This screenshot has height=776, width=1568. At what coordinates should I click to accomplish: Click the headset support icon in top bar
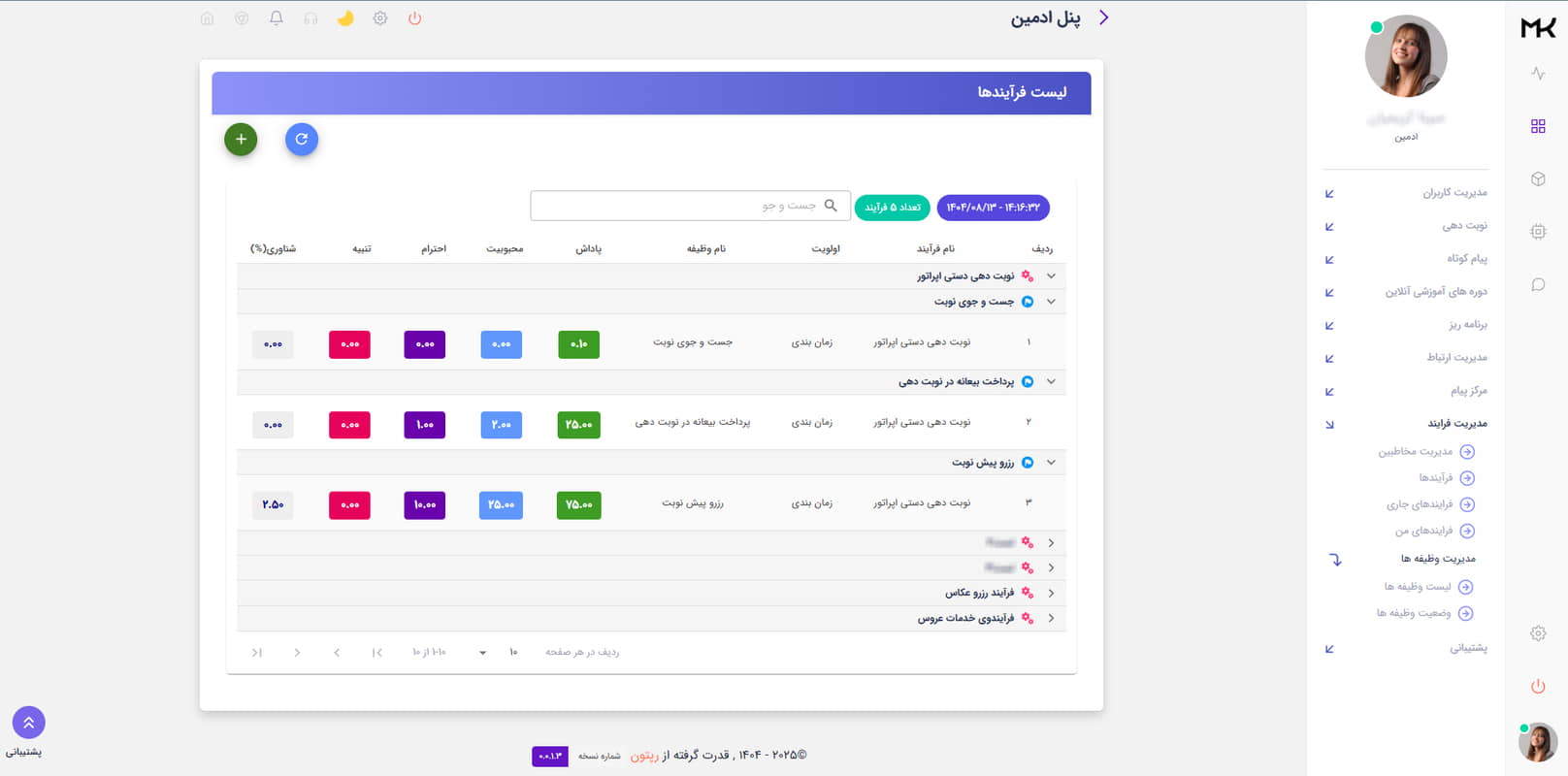(x=310, y=18)
